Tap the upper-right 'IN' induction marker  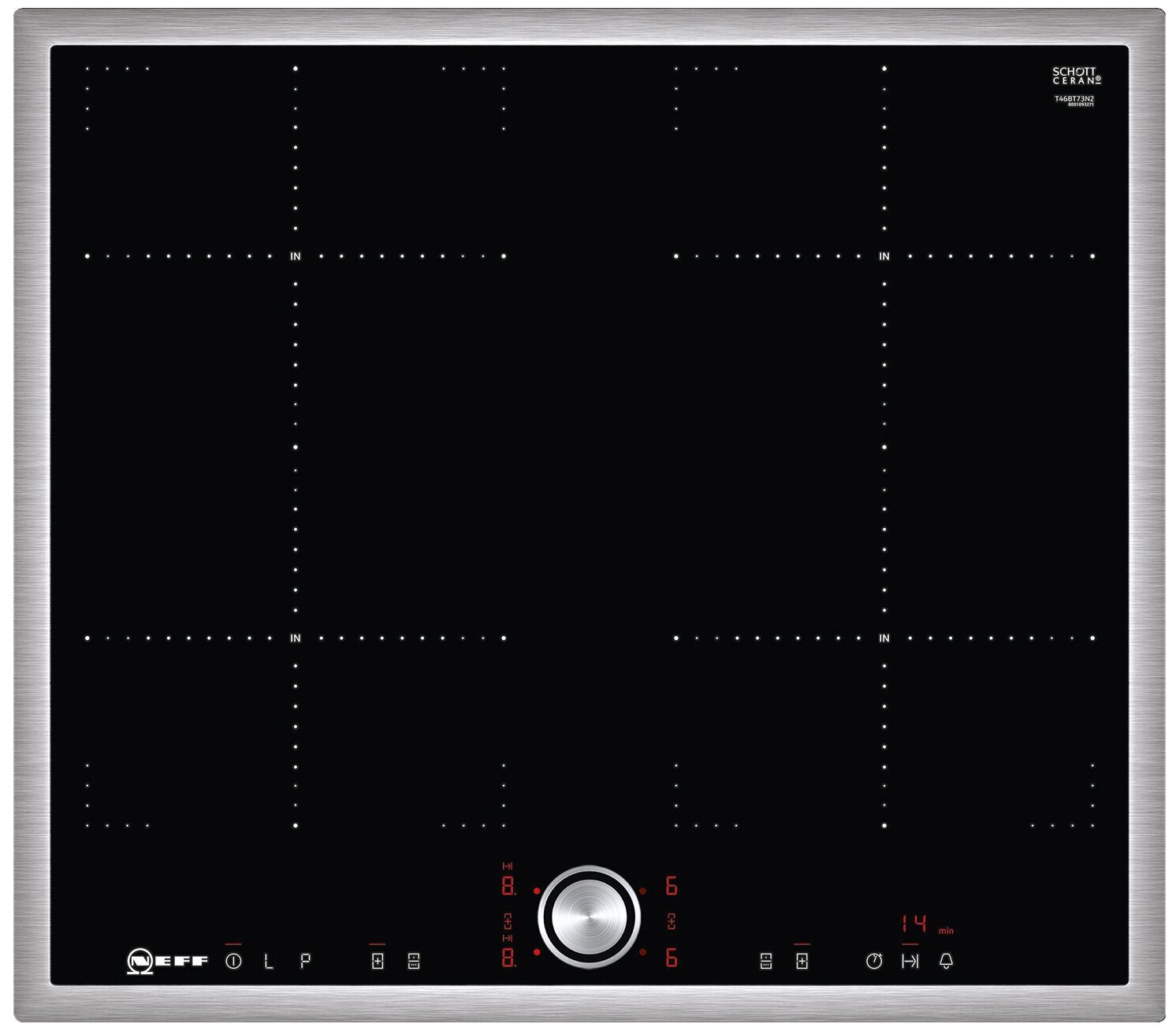[x=884, y=256]
